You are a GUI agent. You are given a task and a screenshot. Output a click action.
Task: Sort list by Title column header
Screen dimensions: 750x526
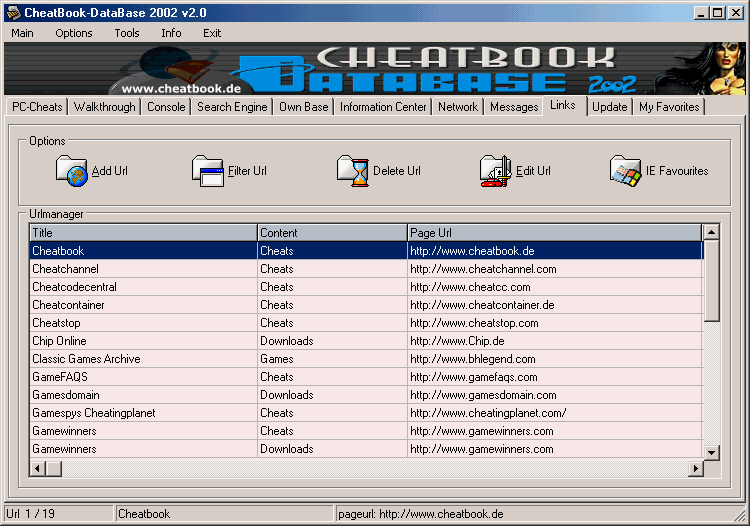tap(143, 233)
